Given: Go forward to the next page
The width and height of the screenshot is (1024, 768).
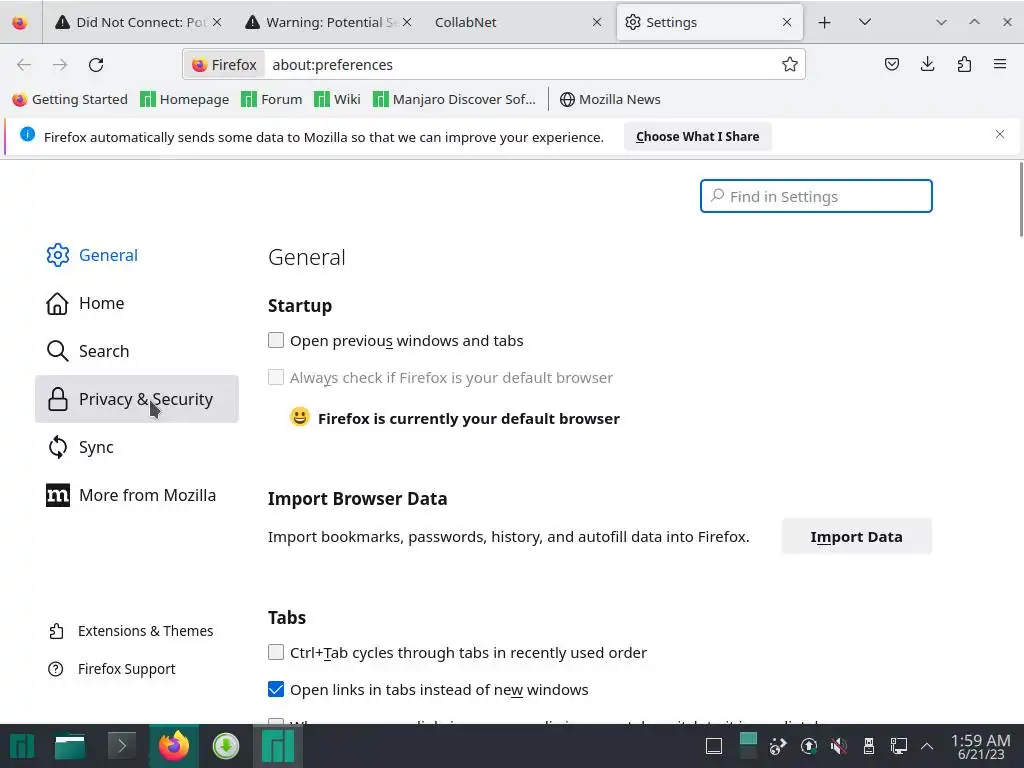Looking at the screenshot, I should coord(60,65).
